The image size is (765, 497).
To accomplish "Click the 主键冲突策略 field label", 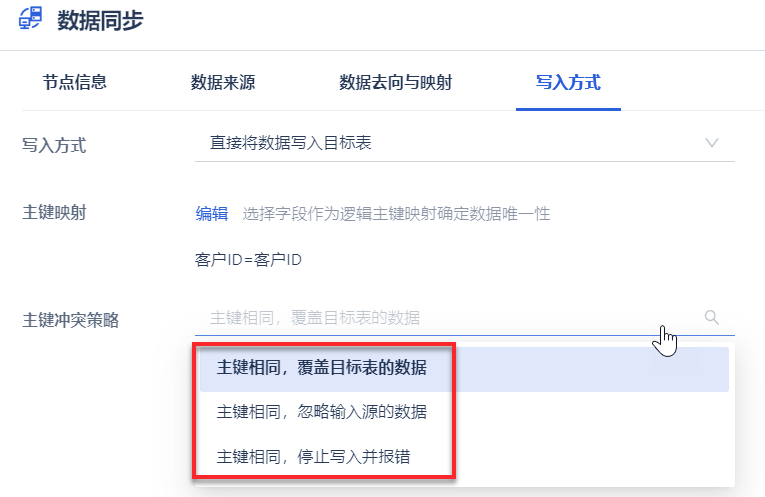I will (71, 320).
